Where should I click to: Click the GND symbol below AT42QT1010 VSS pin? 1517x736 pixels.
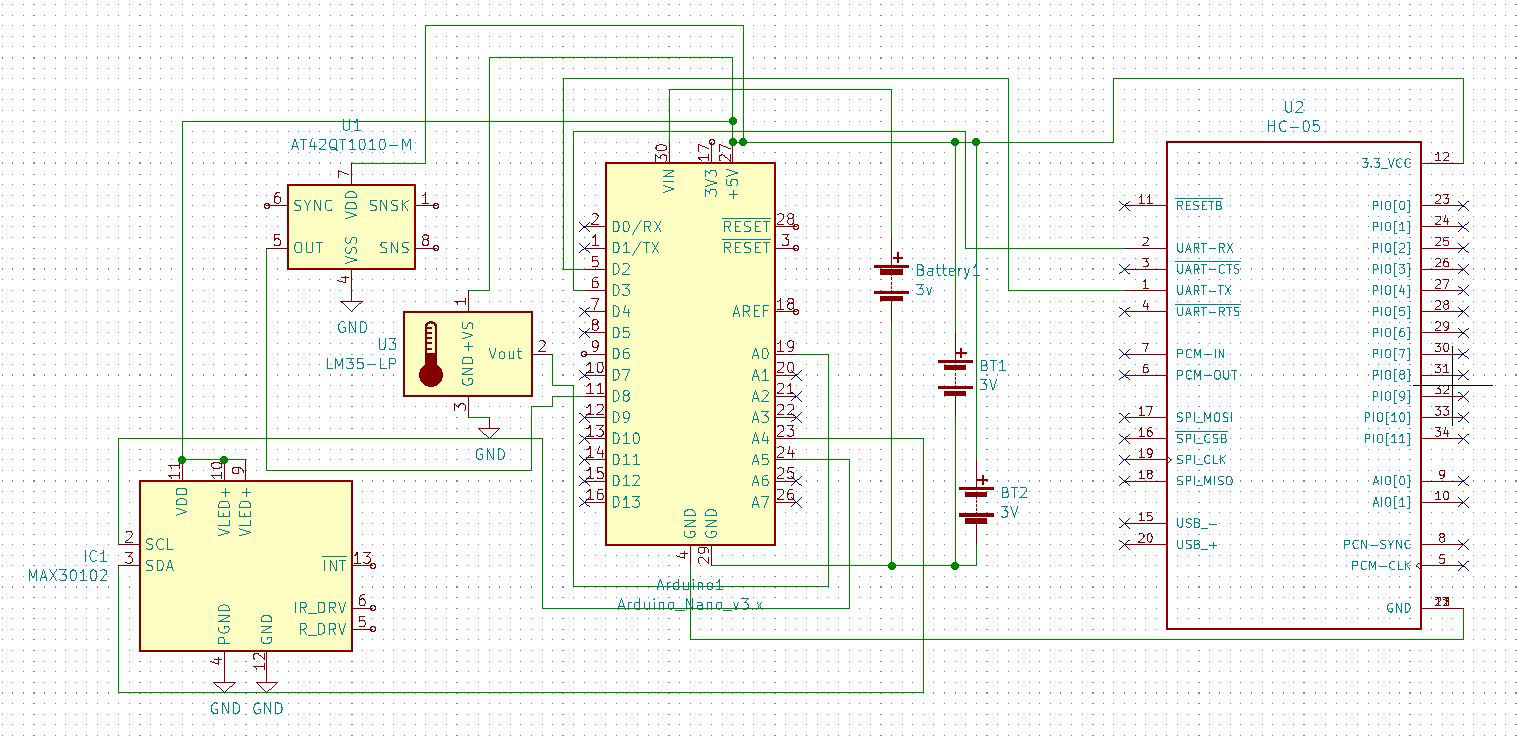point(351,305)
